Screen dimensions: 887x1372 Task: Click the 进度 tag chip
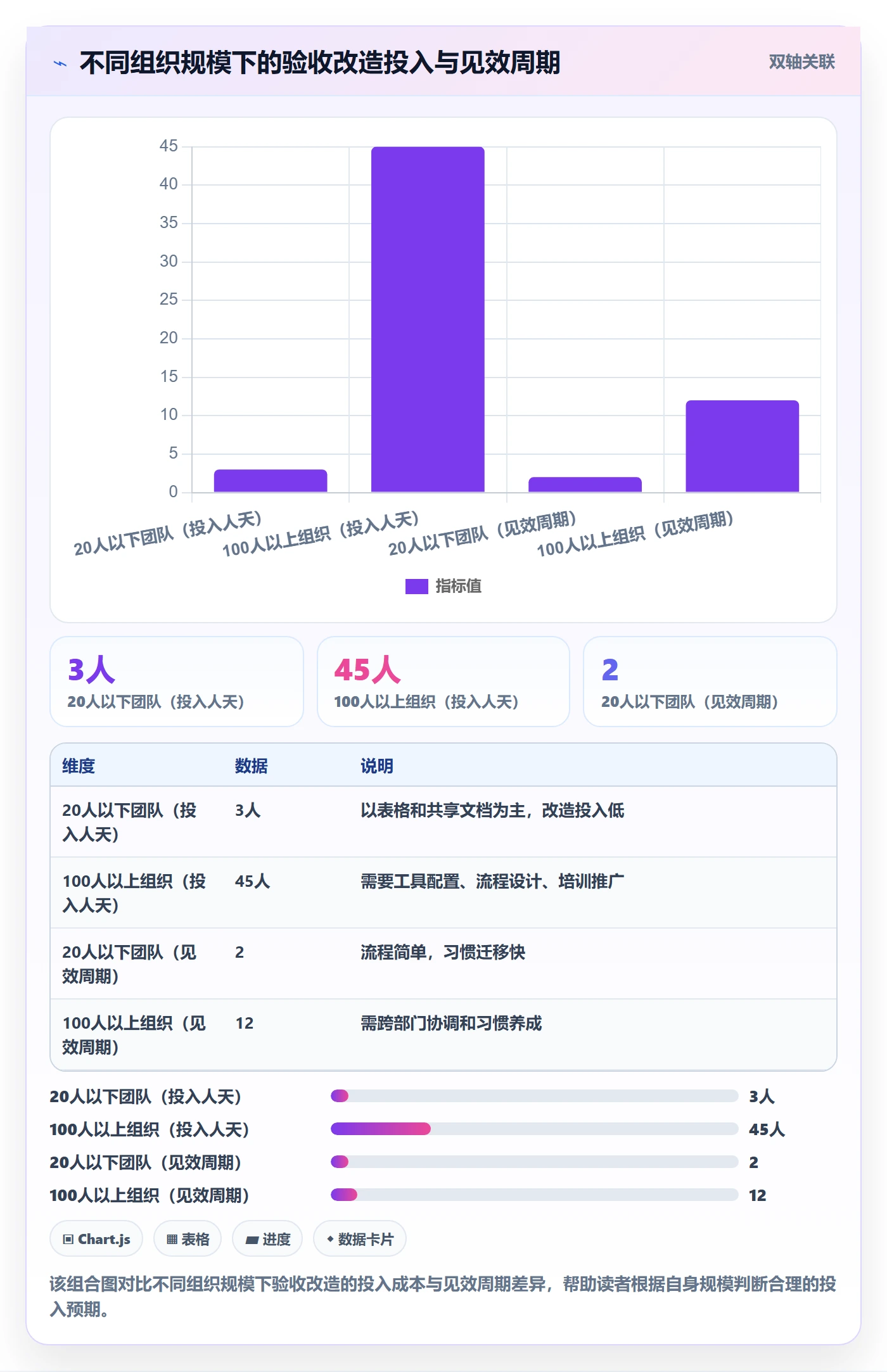click(x=267, y=1239)
